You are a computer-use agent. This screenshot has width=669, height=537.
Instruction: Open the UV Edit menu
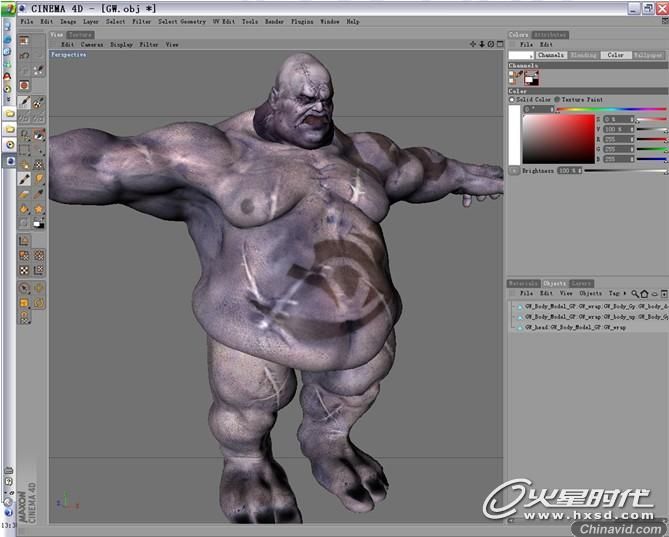click(222, 21)
